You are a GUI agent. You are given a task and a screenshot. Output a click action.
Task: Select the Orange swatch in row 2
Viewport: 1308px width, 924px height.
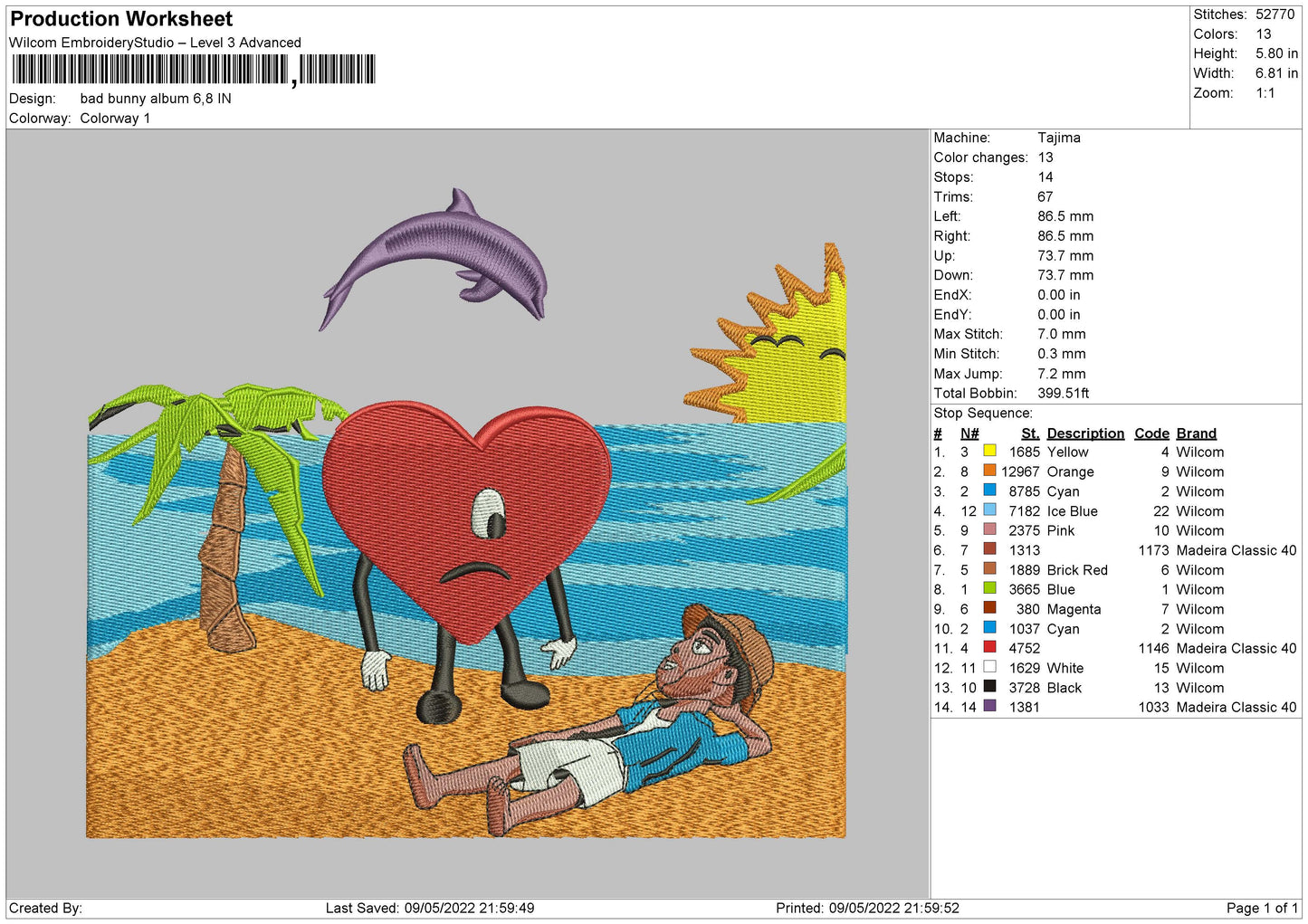tap(989, 471)
